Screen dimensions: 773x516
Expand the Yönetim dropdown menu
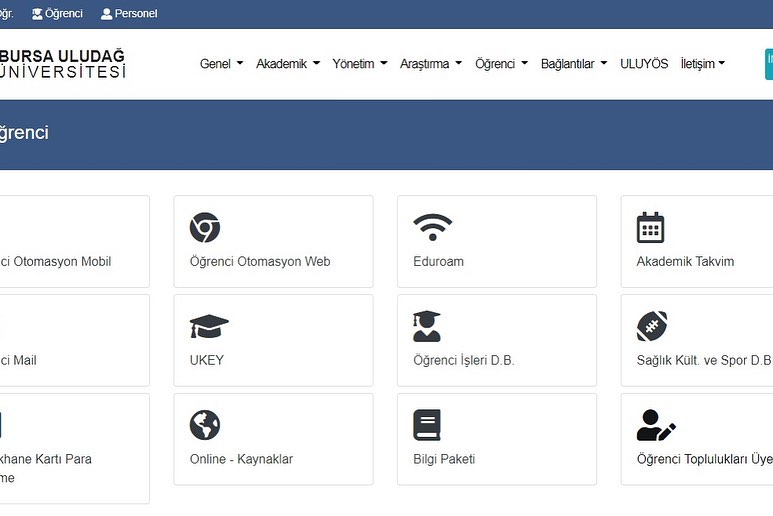360,64
